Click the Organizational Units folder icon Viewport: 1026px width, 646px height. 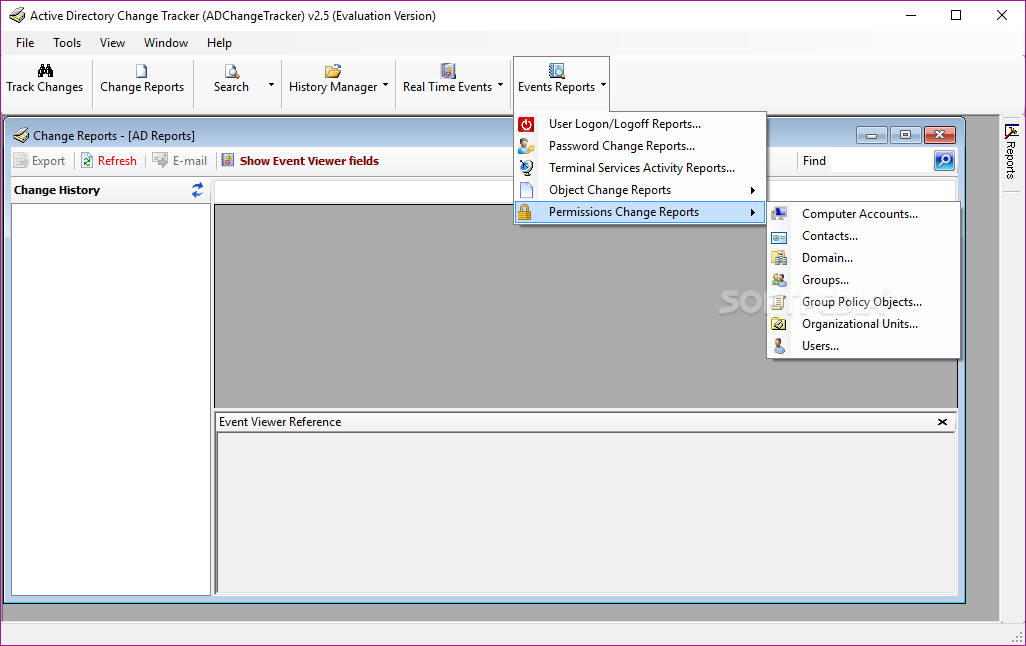click(x=779, y=324)
